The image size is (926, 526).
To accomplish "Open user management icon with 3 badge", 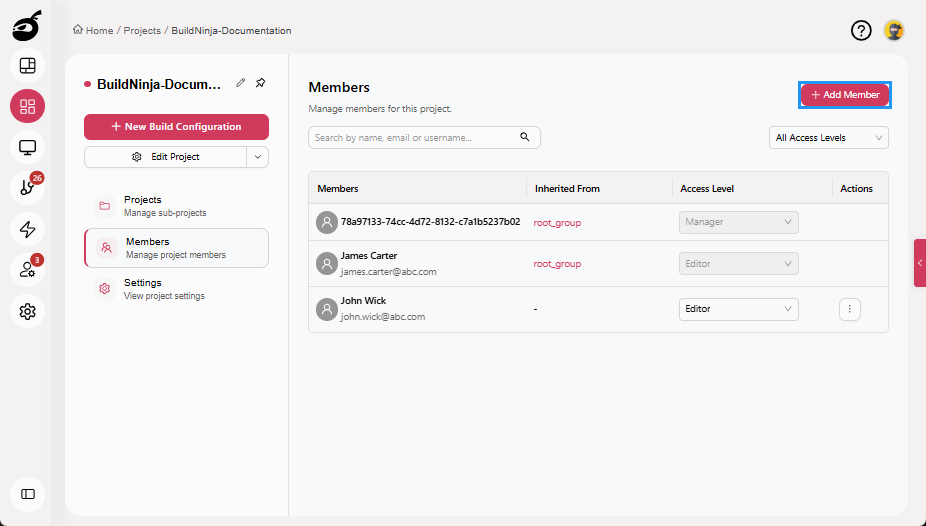I will pyautogui.click(x=28, y=270).
